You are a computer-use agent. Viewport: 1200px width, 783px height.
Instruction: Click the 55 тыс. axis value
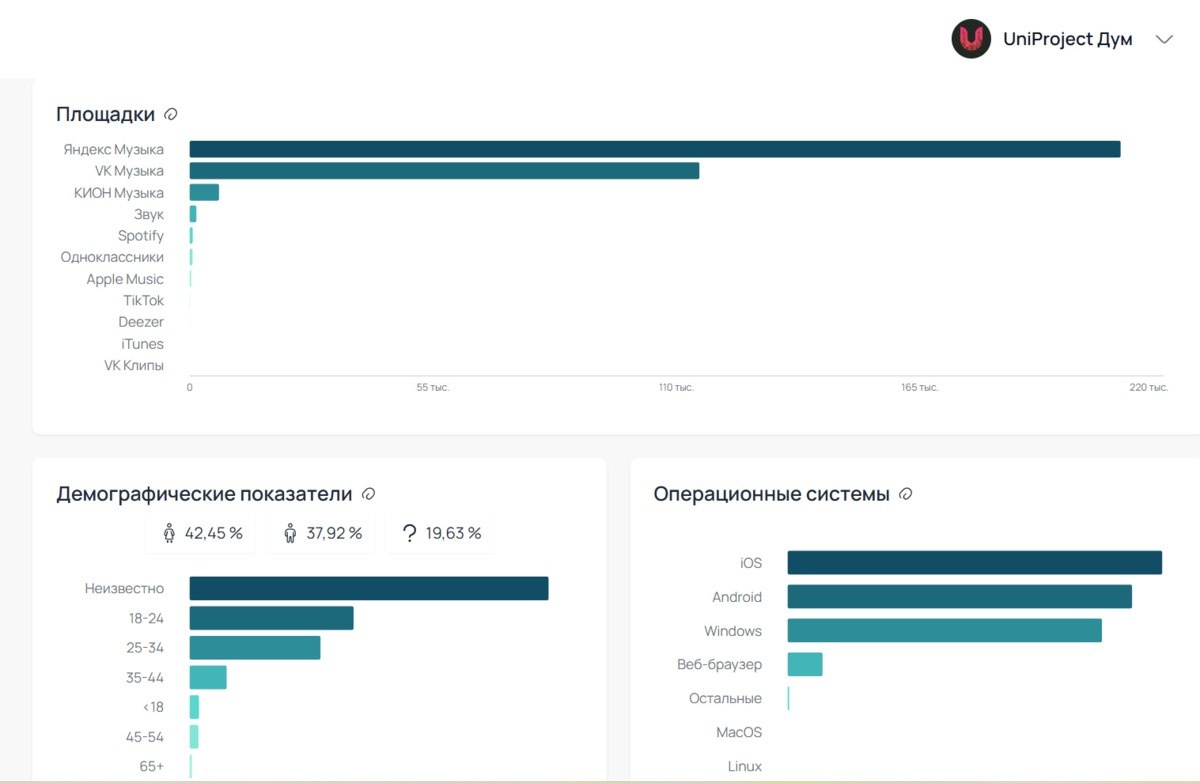pyautogui.click(x=433, y=387)
